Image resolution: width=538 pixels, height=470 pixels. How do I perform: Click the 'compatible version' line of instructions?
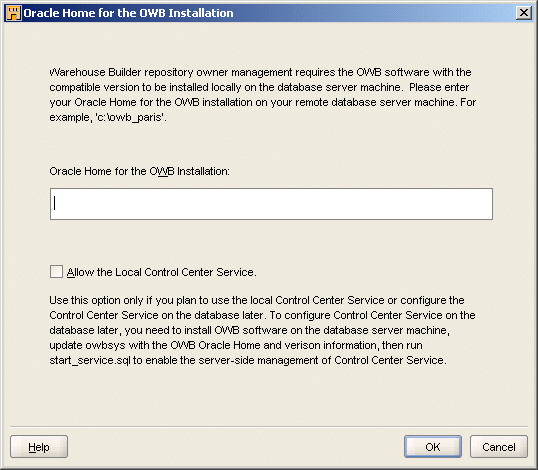[x=259, y=87]
